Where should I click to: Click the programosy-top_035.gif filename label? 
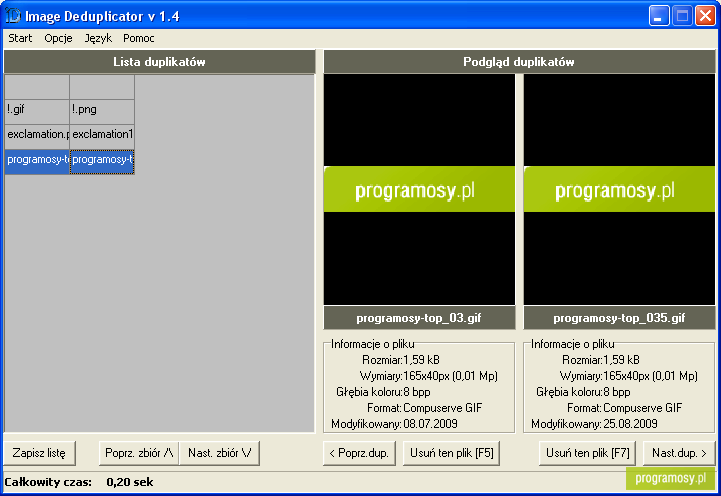coord(619,318)
